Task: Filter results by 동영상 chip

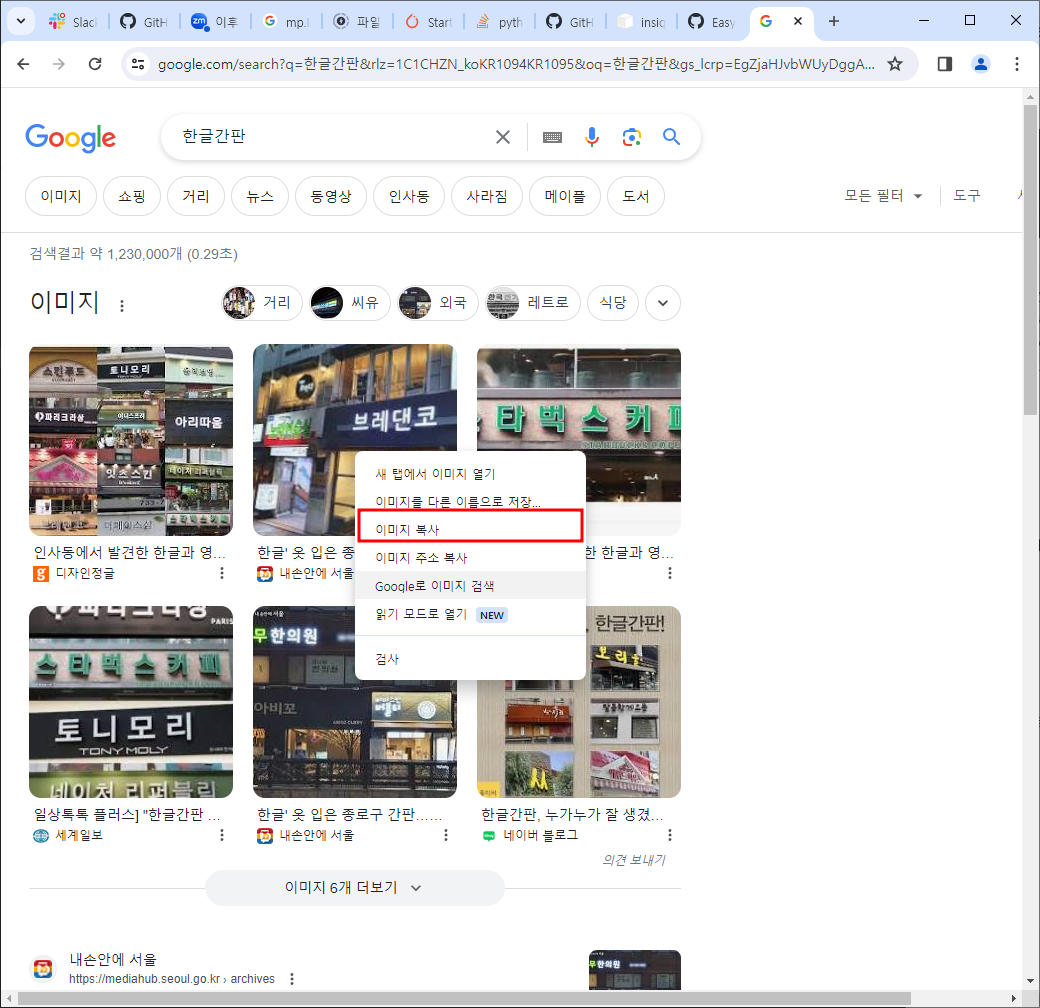Action: click(x=330, y=196)
